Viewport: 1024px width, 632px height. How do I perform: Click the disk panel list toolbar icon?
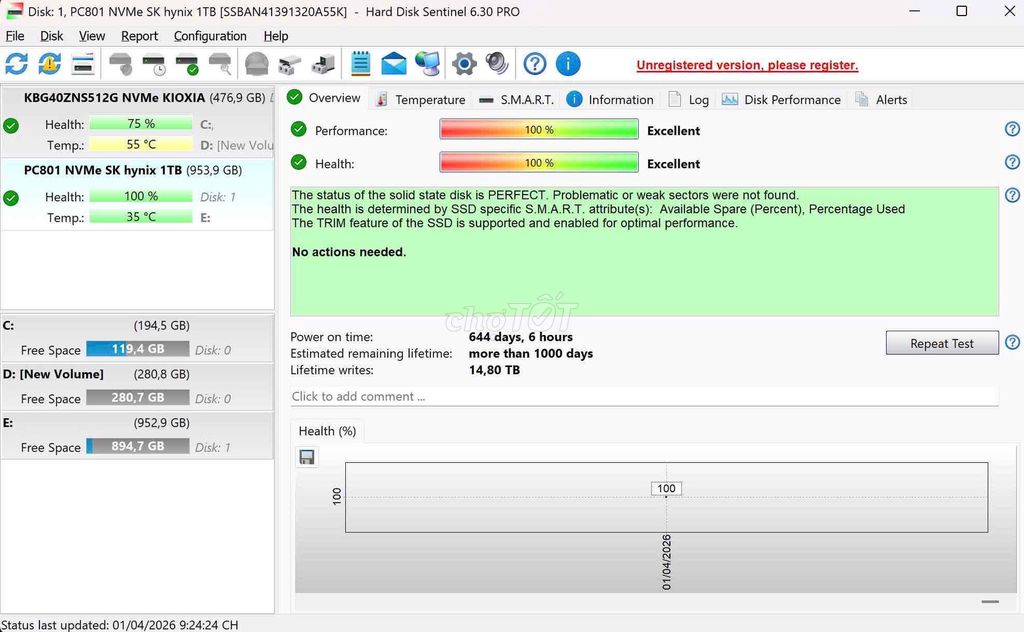pyautogui.click(x=83, y=64)
